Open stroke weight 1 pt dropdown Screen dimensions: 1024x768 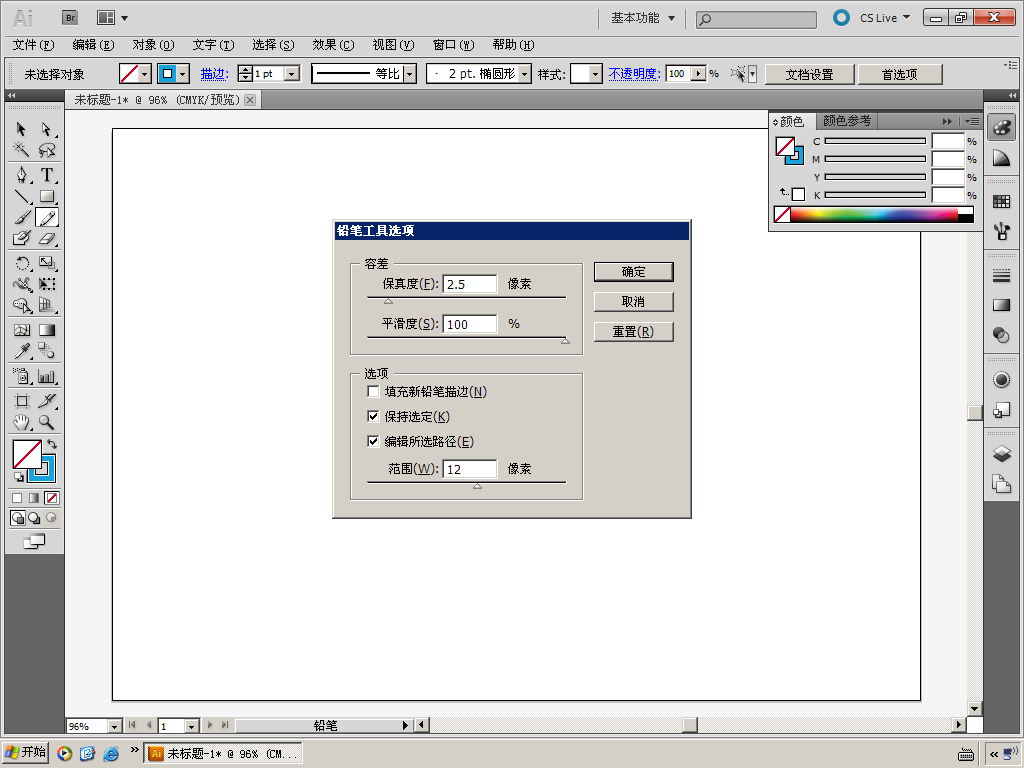click(293, 74)
